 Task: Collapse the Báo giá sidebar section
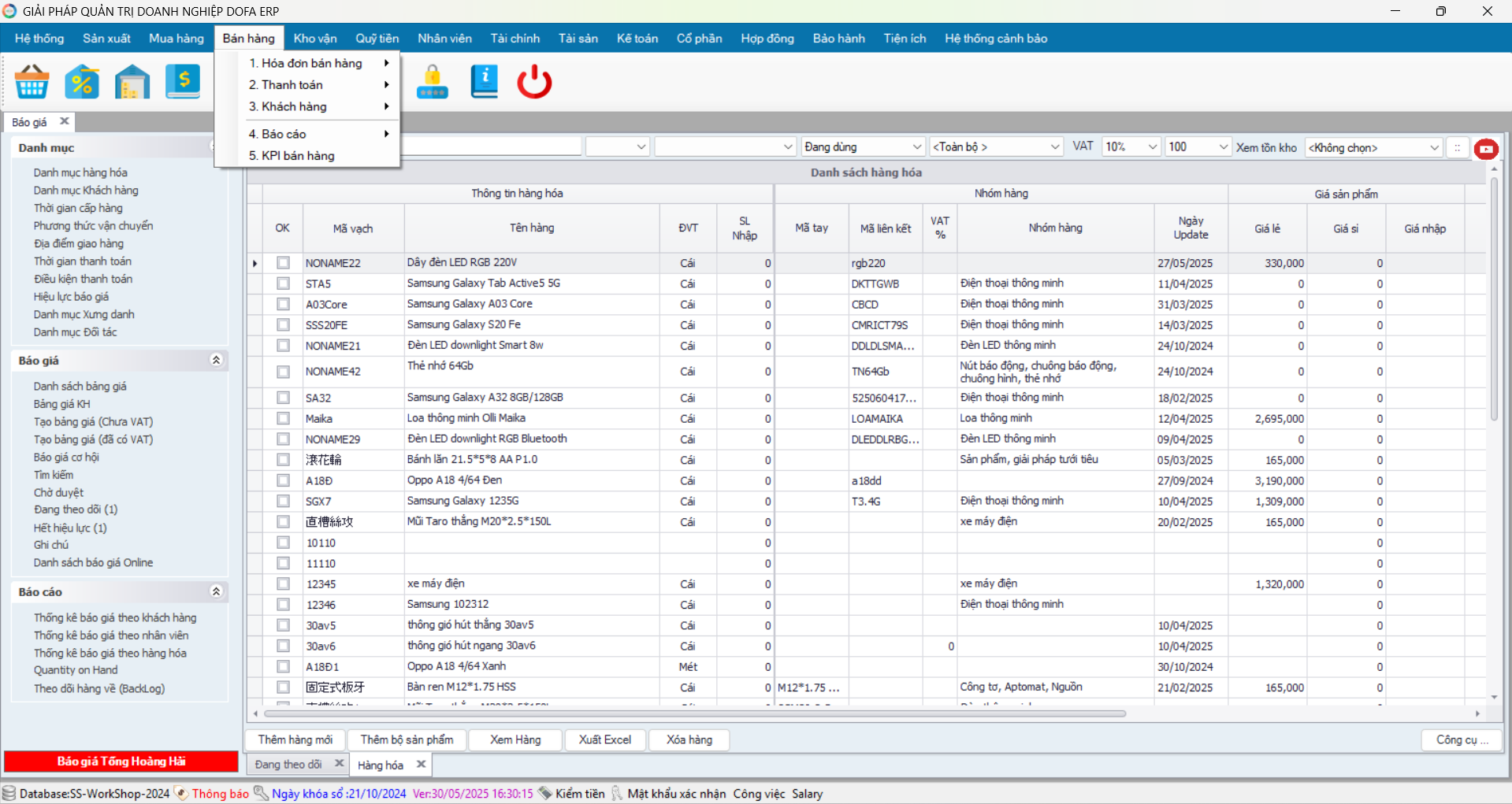tap(216, 360)
